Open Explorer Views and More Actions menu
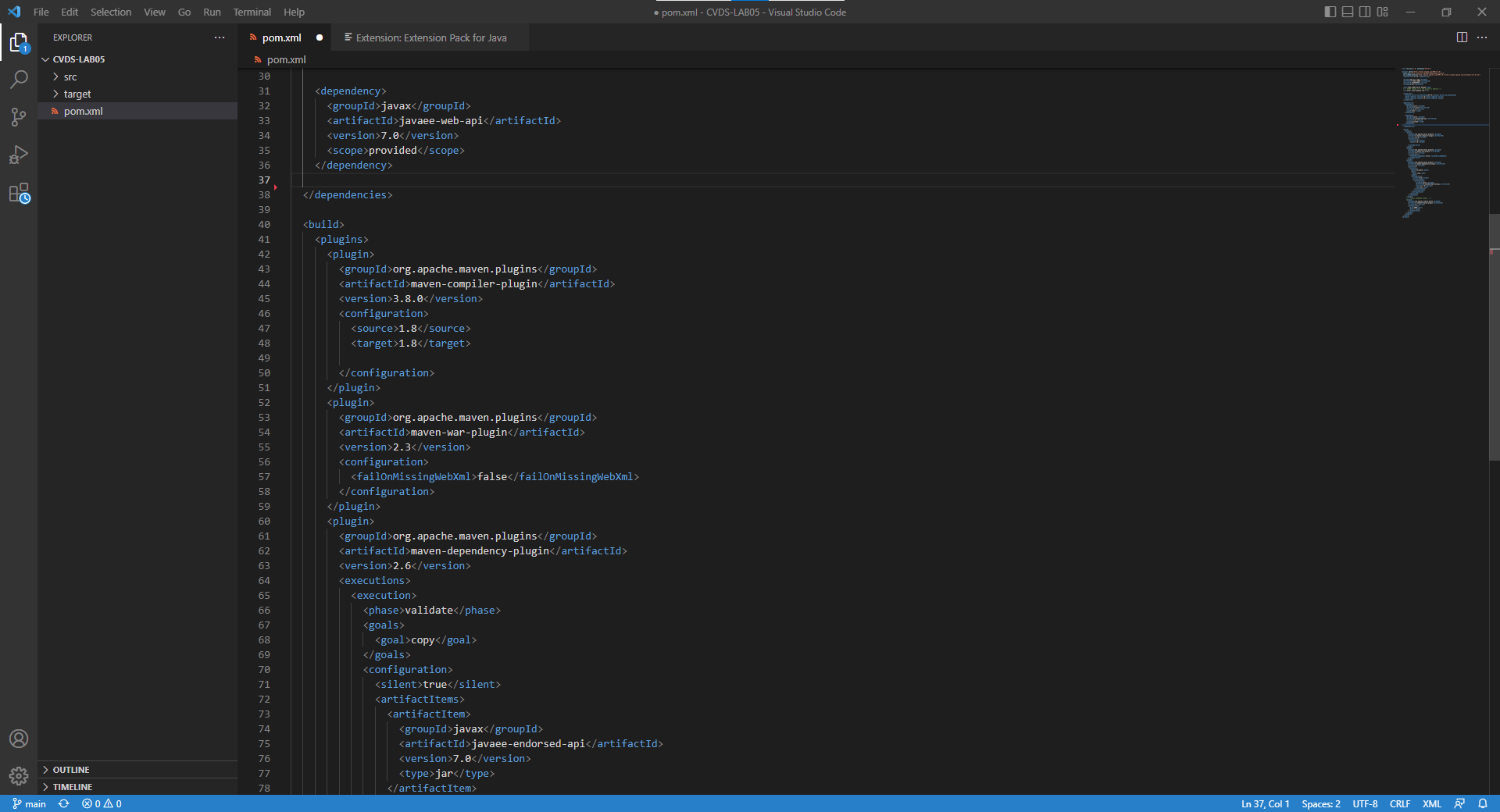The height and width of the screenshot is (812, 1500). 220,37
